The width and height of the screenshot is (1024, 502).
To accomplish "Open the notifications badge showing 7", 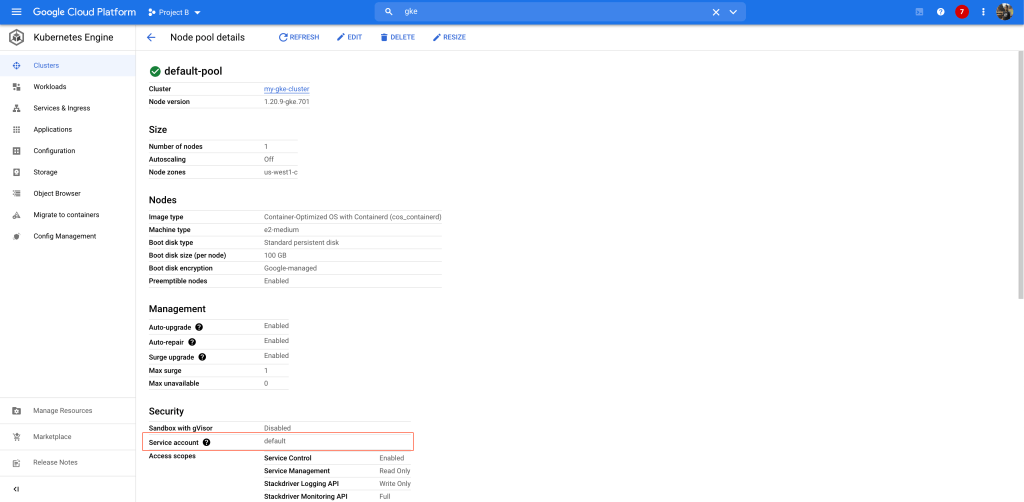I will (962, 12).
